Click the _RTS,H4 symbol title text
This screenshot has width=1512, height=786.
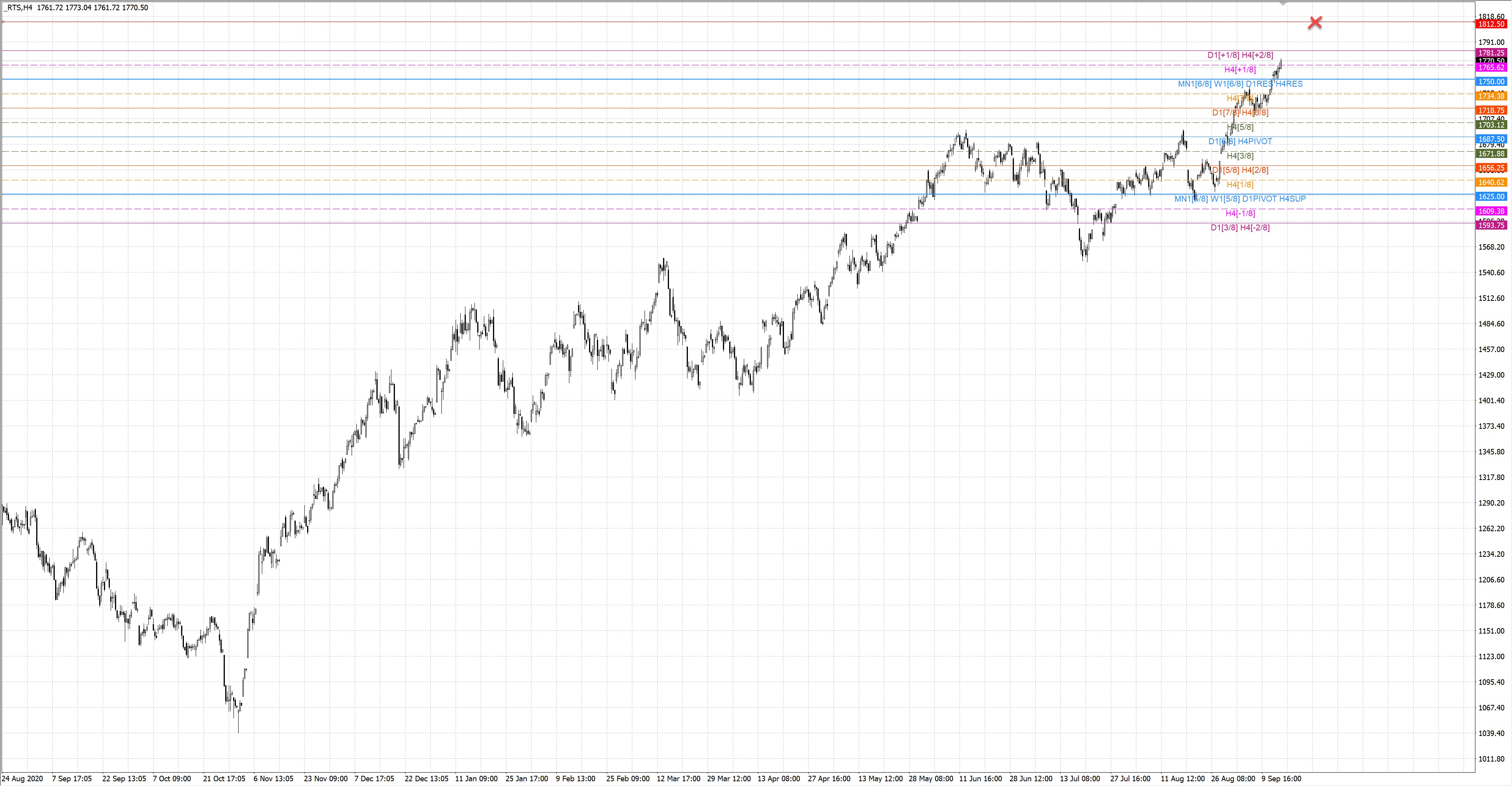click(18, 7)
